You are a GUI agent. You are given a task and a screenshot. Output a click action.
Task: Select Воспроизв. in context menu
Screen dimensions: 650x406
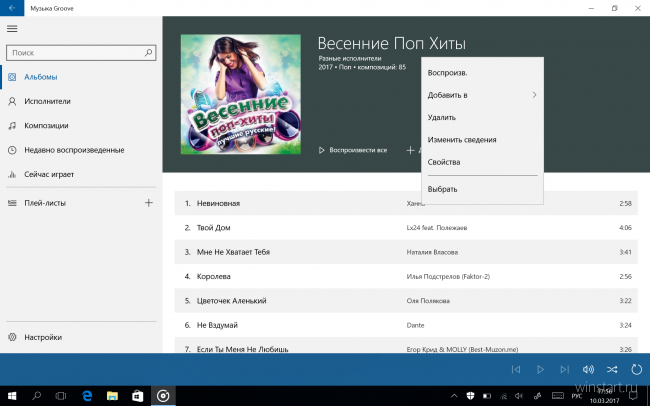point(482,73)
